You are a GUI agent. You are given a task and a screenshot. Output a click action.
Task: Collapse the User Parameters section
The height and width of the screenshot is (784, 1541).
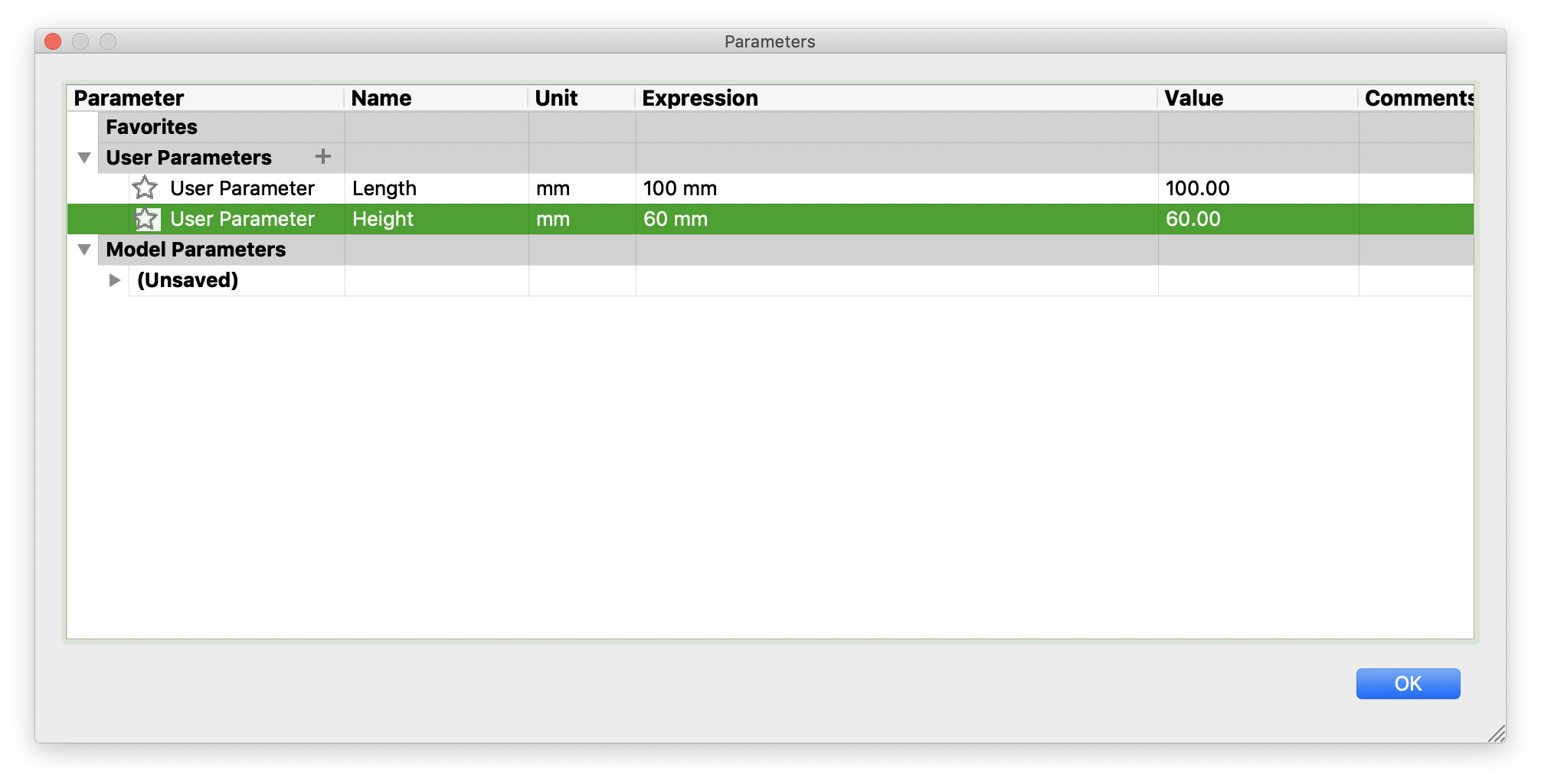pos(84,157)
